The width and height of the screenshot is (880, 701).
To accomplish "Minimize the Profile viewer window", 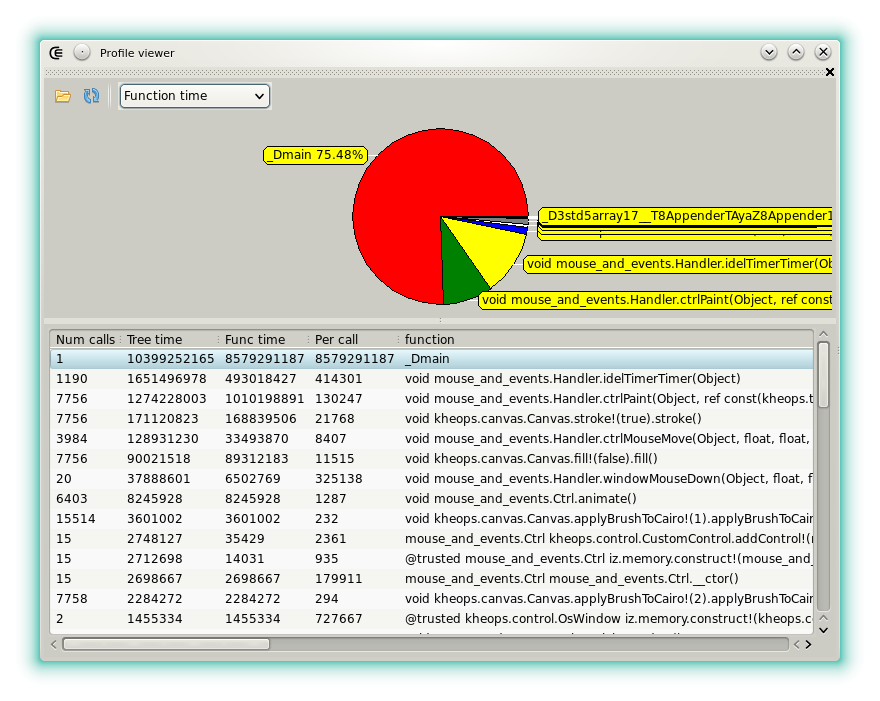I will (768, 52).
